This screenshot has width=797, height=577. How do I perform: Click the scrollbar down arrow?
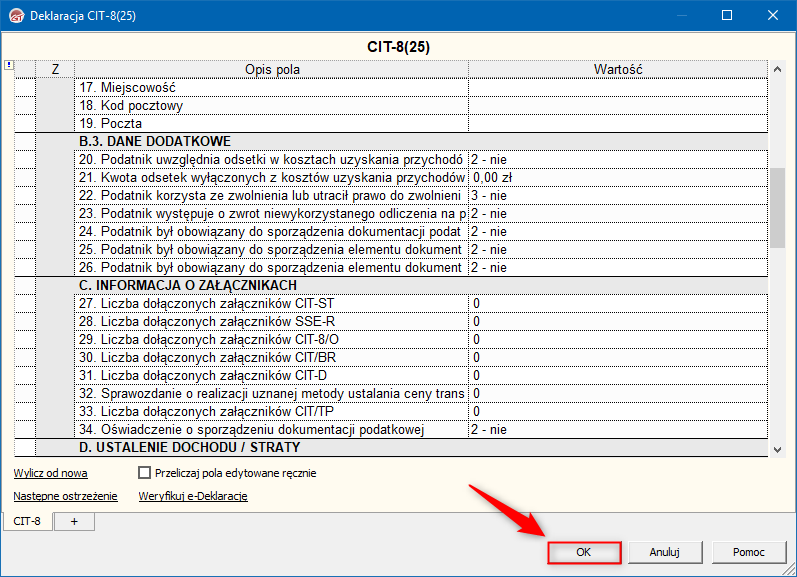click(x=777, y=449)
